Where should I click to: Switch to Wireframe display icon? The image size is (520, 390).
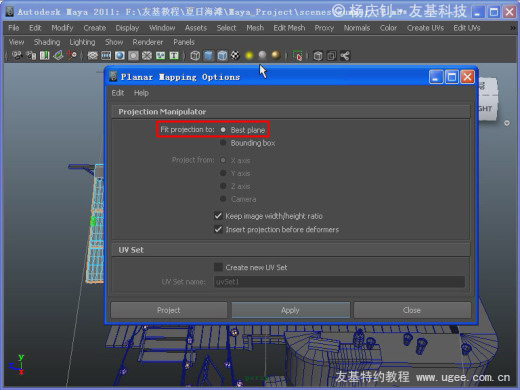(195, 55)
